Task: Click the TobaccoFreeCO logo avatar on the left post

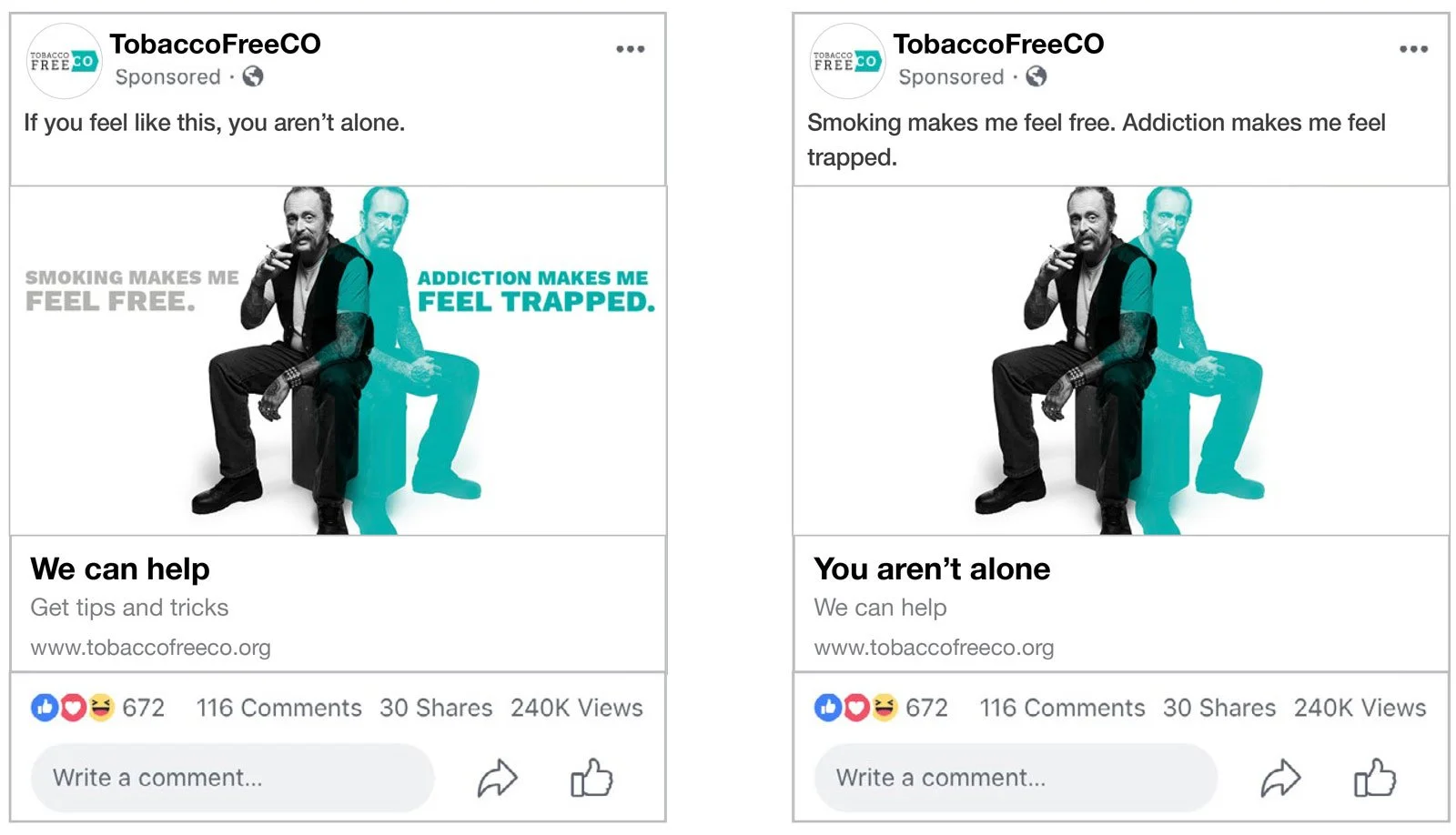Action: tap(62, 61)
